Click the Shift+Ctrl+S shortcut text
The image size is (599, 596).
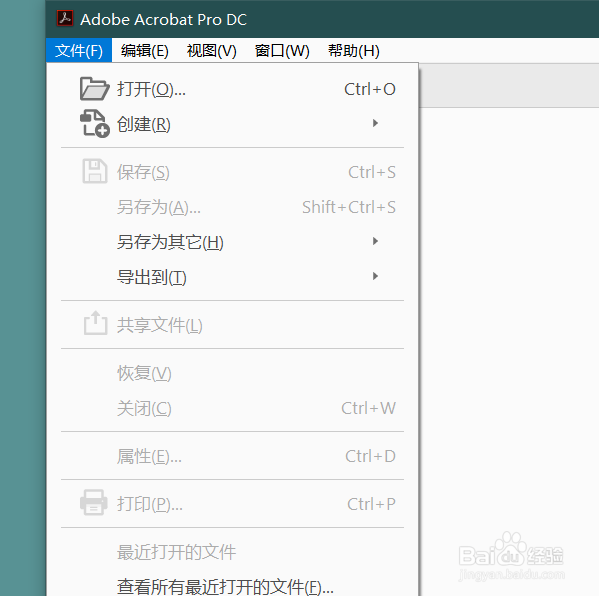[349, 207]
